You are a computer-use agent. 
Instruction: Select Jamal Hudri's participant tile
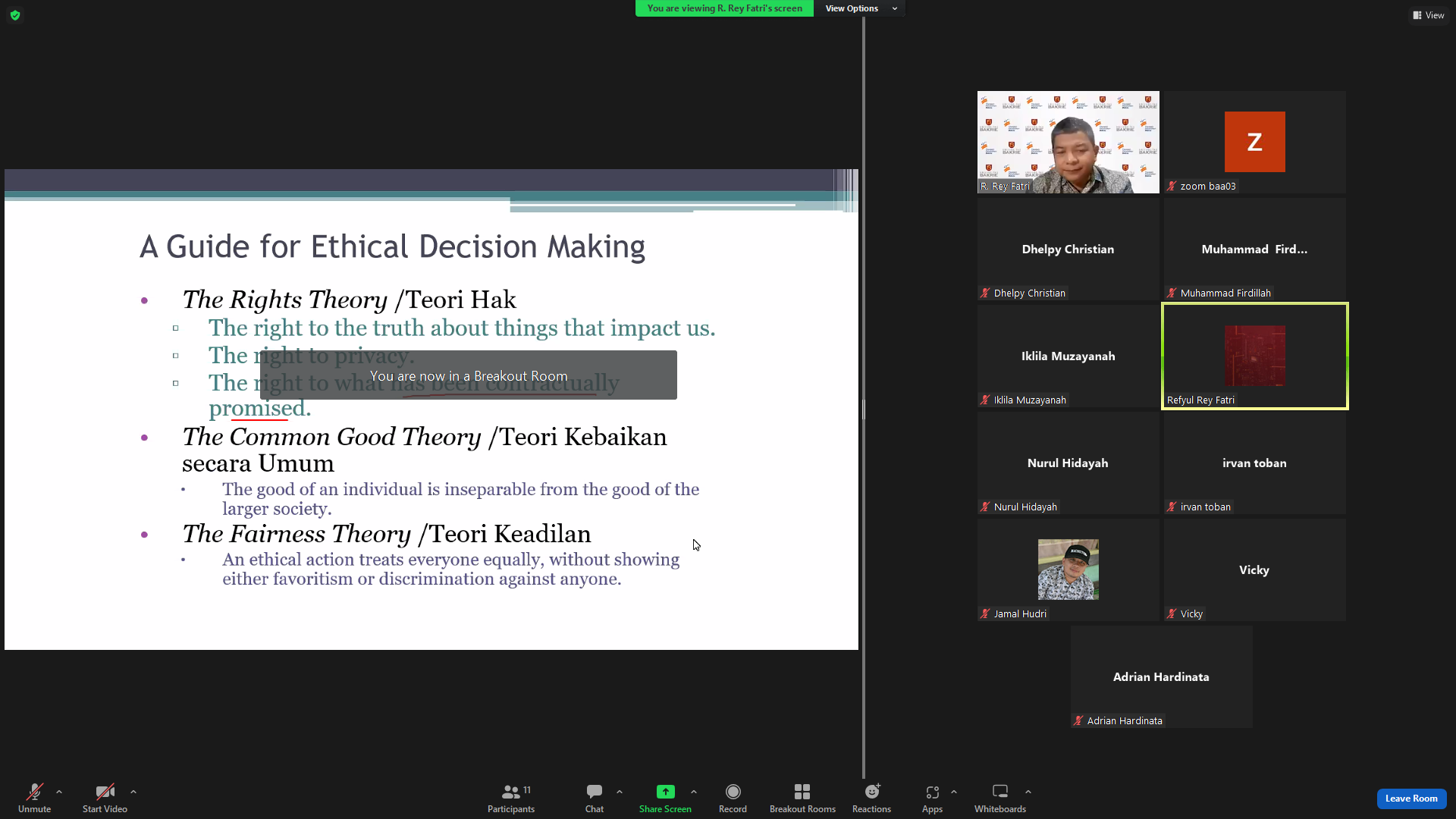coord(1068,570)
